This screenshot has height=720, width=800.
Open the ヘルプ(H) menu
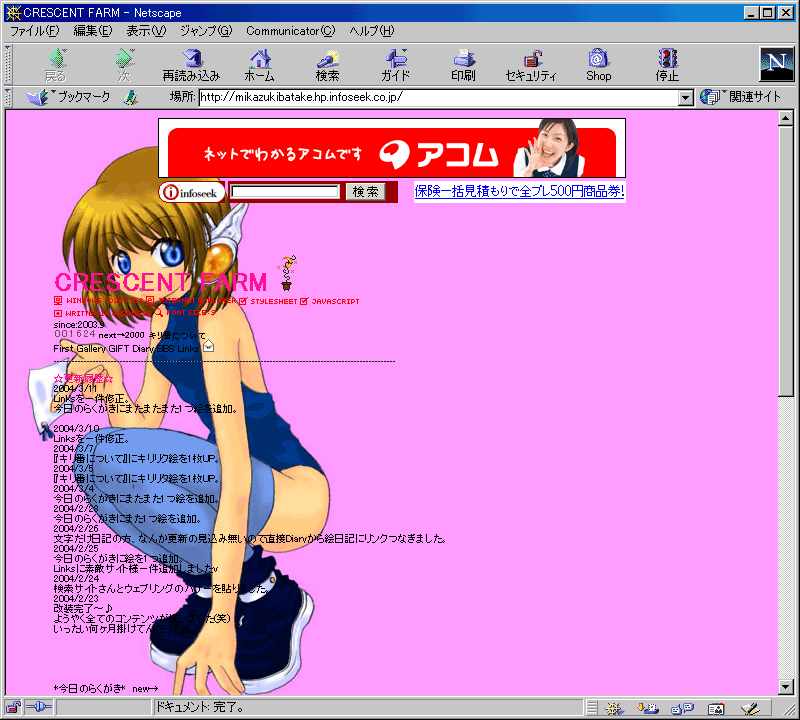pyautogui.click(x=372, y=31)
